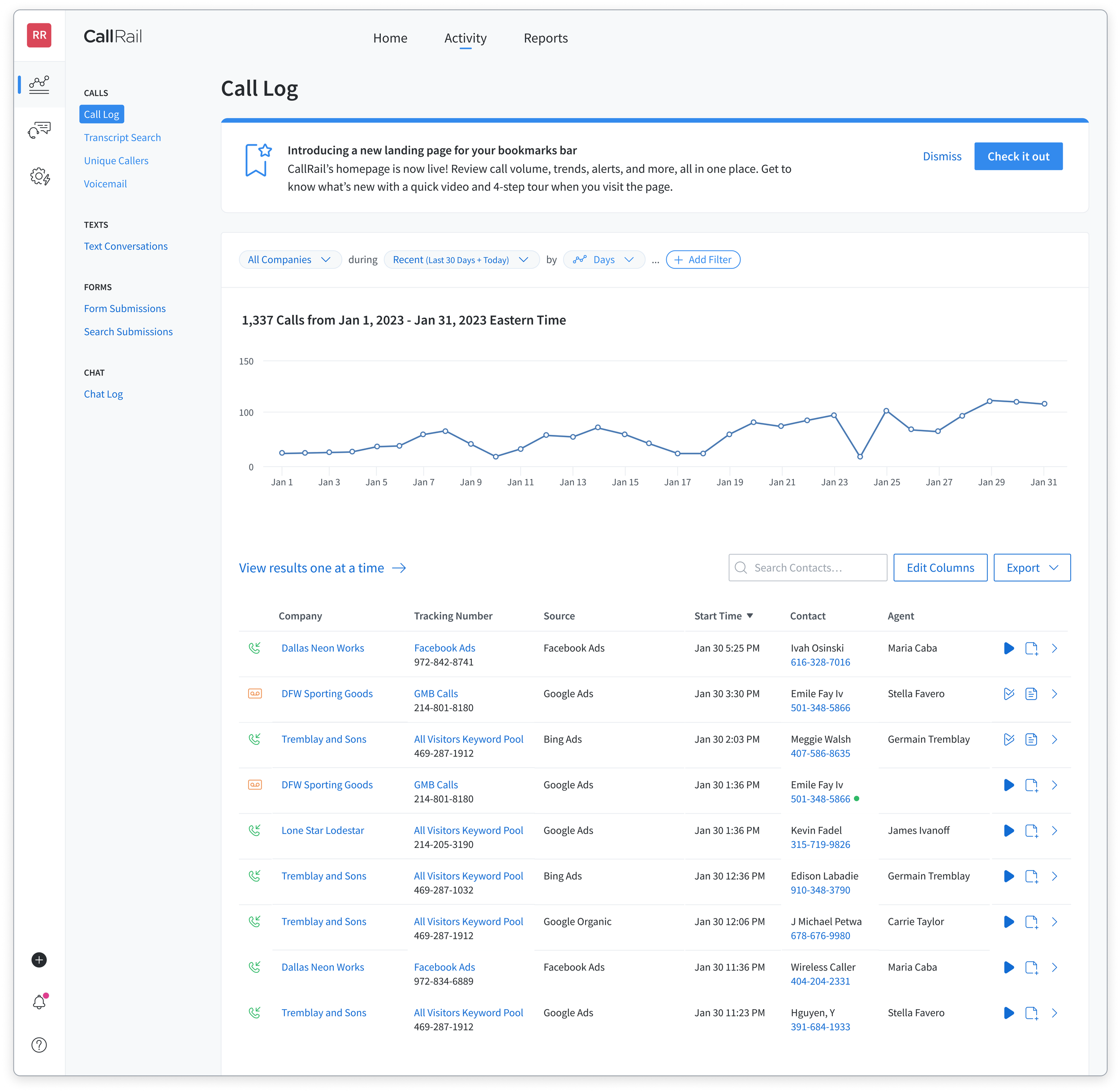Click the notifications bell icon
This screenshot has width=1120, height=1092.
(x=39, y=1002)
